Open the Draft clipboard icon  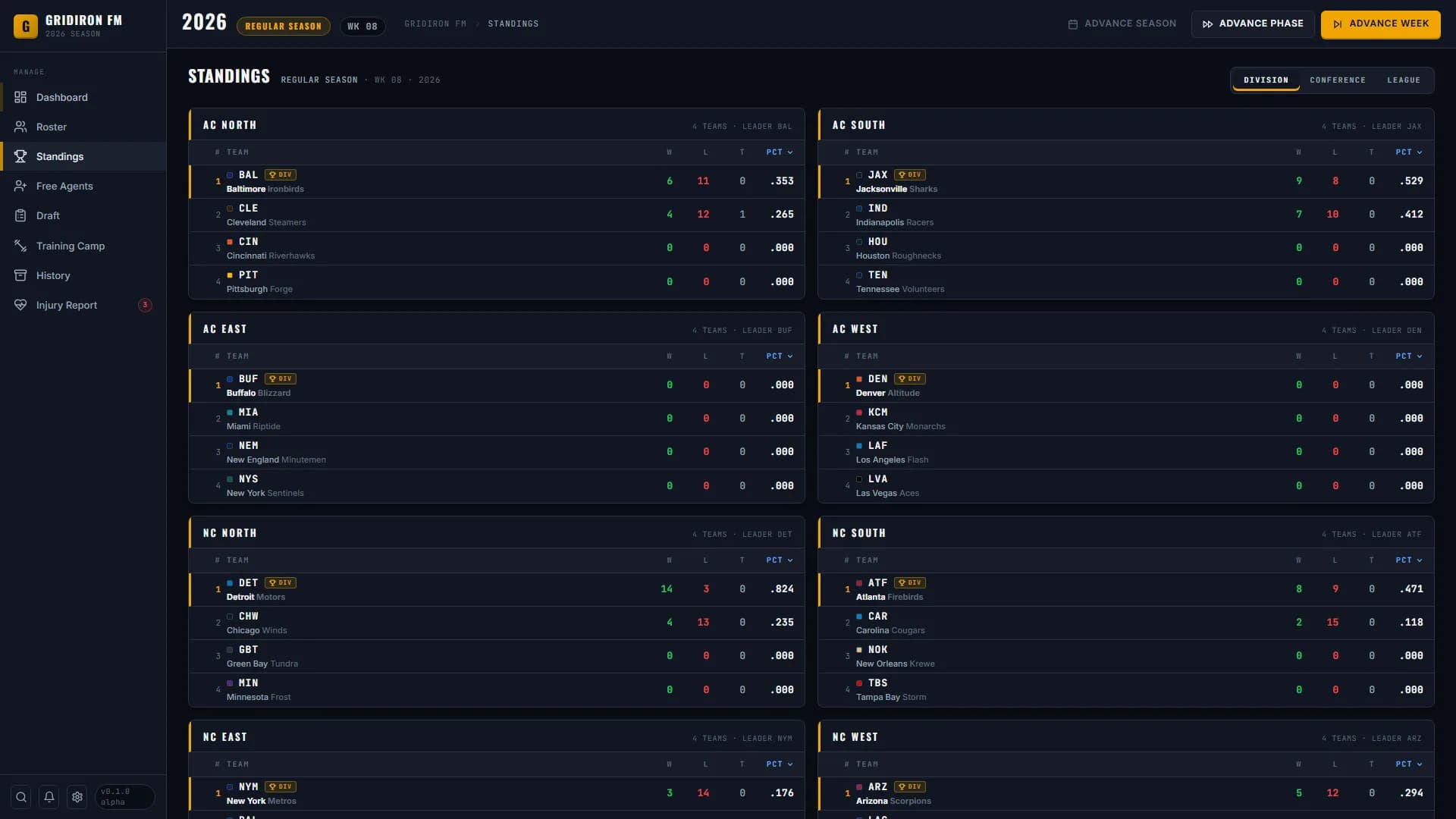(x=20, y=215)
